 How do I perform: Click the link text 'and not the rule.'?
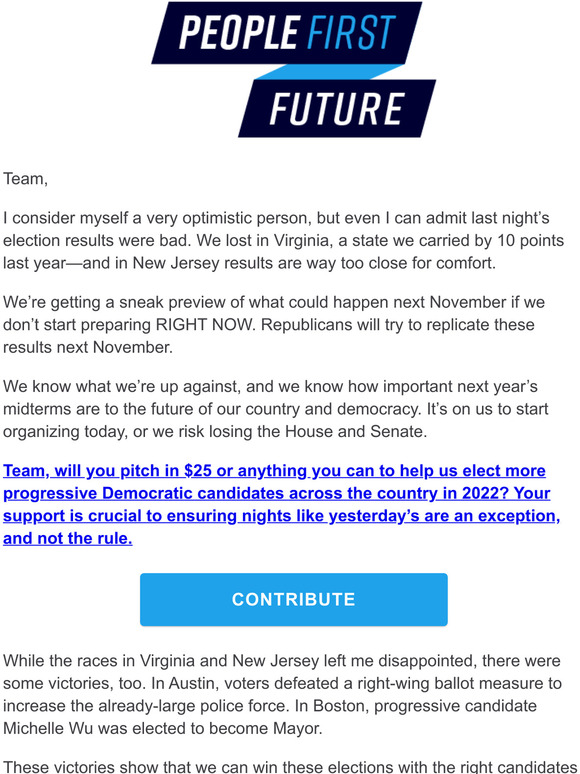pos(68,538)
